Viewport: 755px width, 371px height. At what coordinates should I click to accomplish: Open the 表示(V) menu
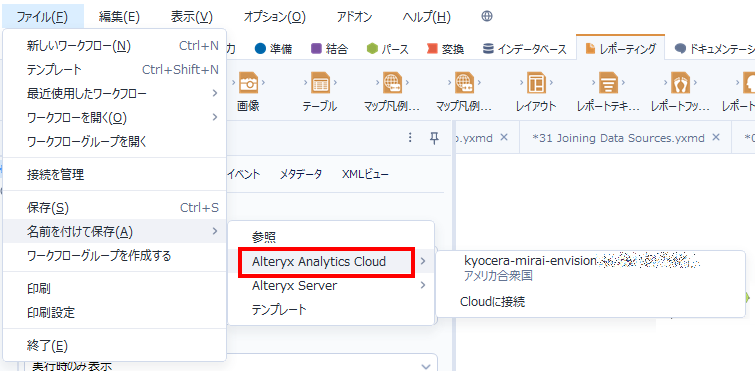pyautogui.click(x=192, y=17)
